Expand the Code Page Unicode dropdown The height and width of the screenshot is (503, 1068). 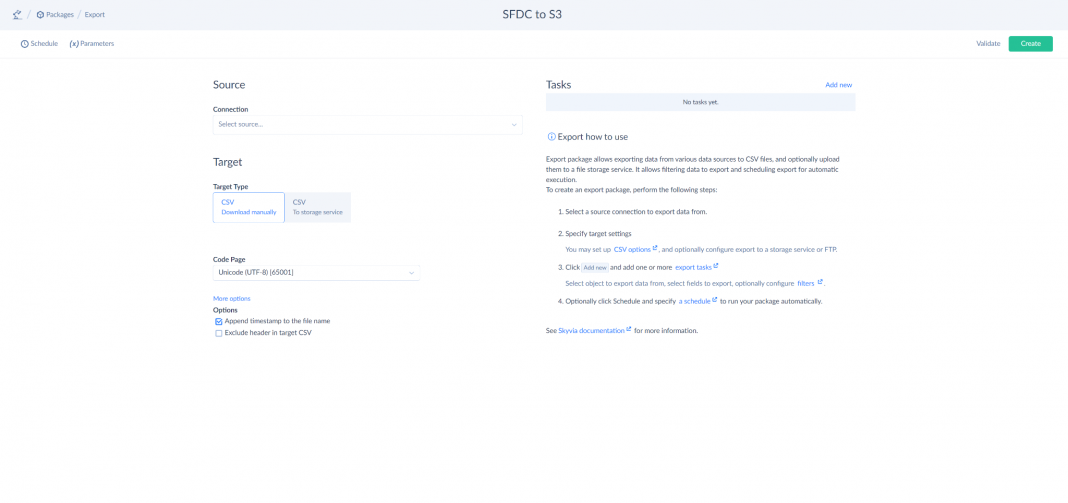pyautogui.click(x=316, y=272)
